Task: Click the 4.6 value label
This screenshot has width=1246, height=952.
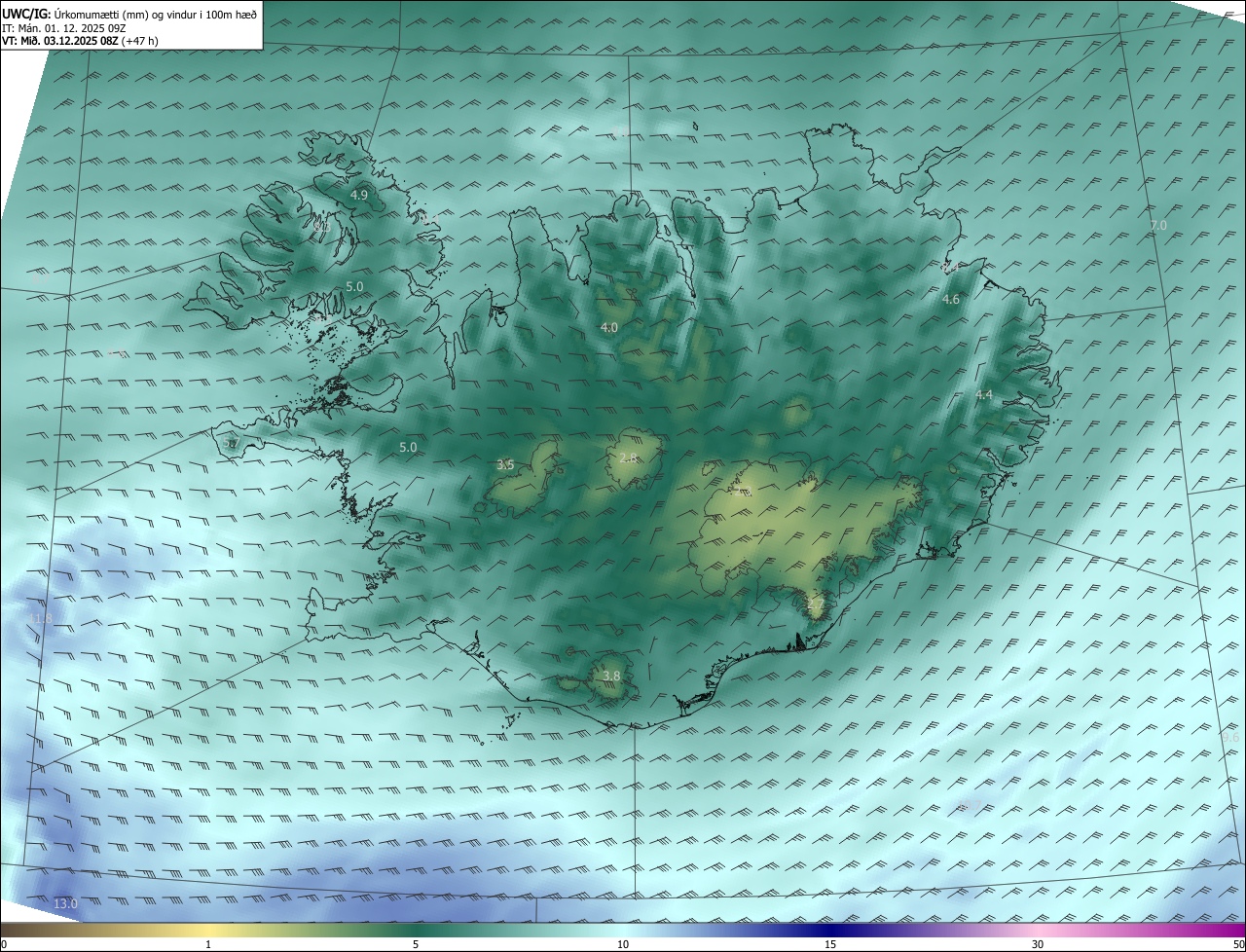Action: click(x=951, y=299)
